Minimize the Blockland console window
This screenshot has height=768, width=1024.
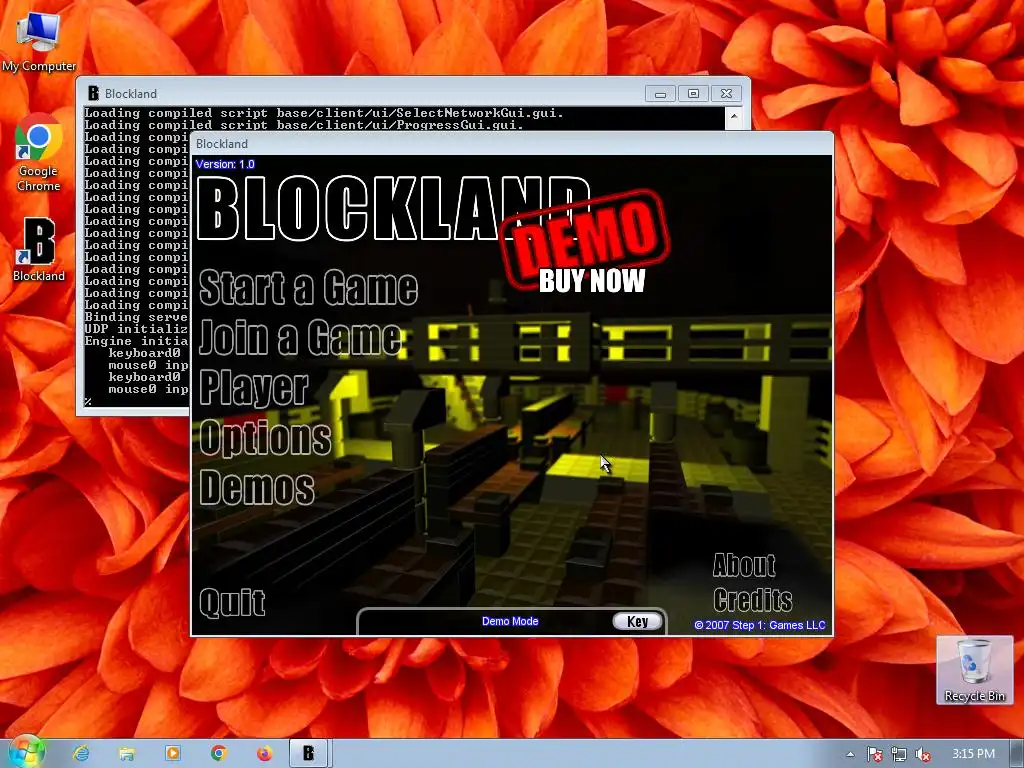click(x=660, y=94)
